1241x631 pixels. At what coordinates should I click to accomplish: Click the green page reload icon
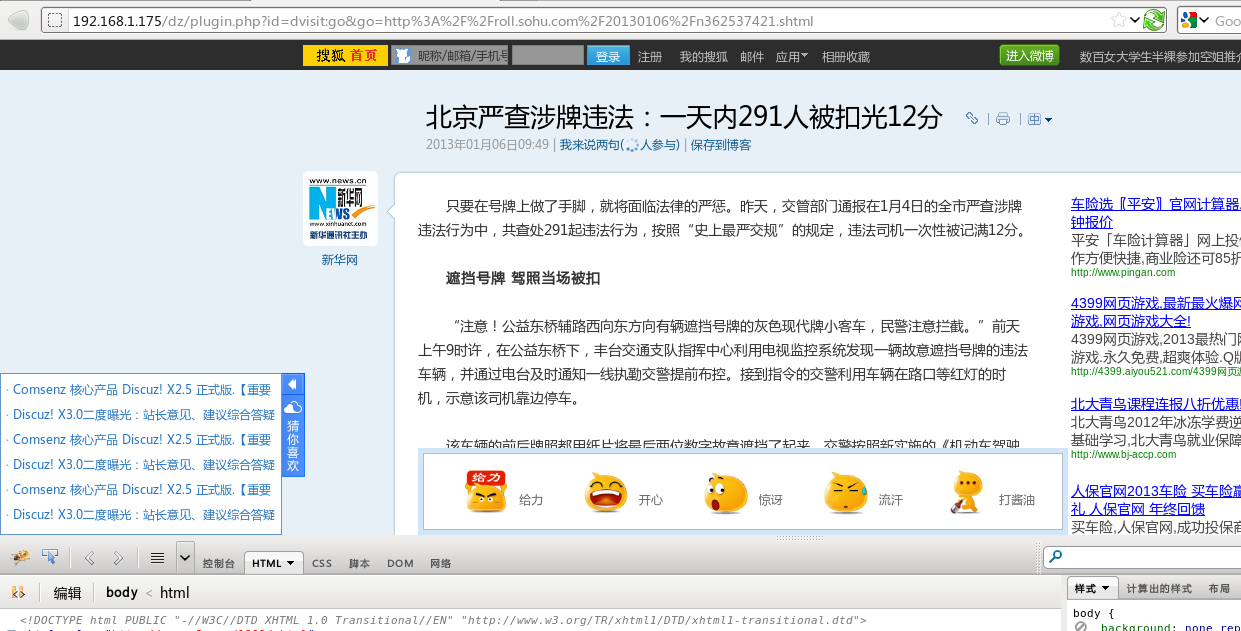tap(1154, 20)
